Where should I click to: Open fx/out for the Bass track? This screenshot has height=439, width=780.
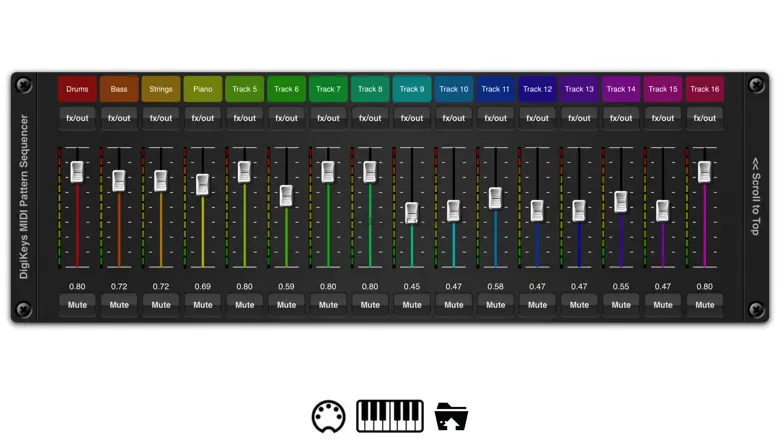pyautogui.click(x=119, y=118)
